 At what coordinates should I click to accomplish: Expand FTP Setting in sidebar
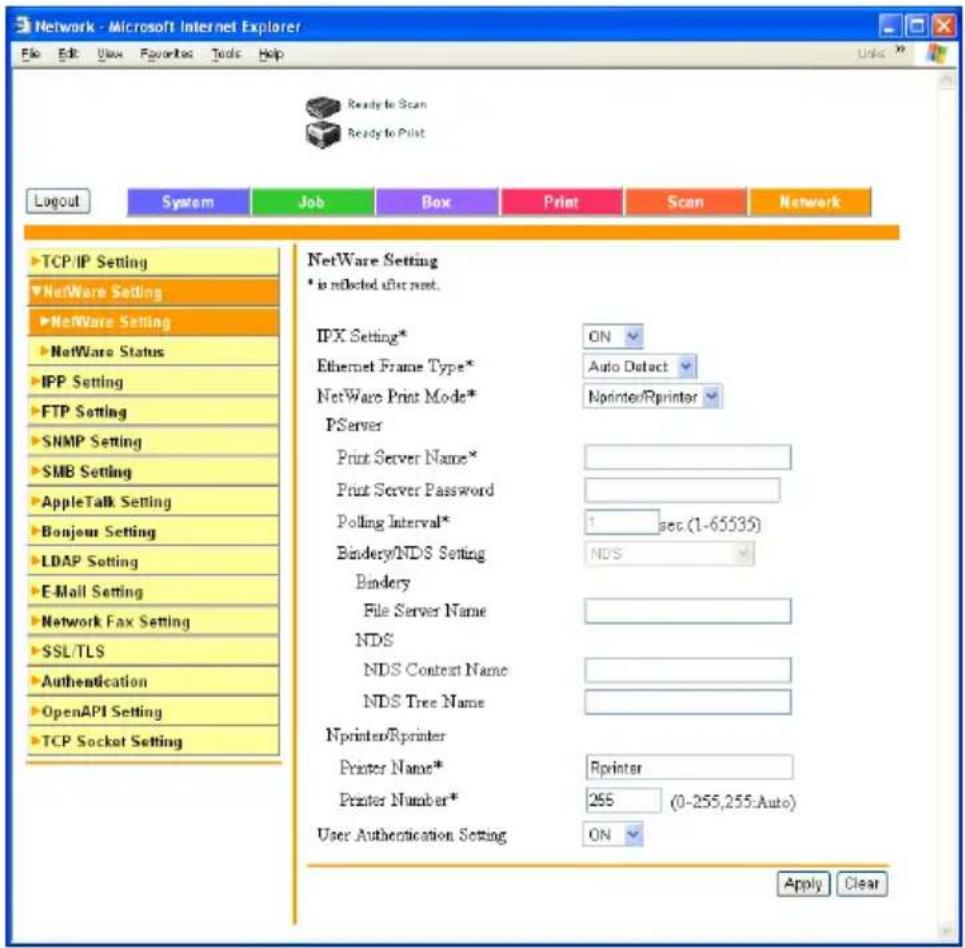pyautogui.click(x=153, y=411)
